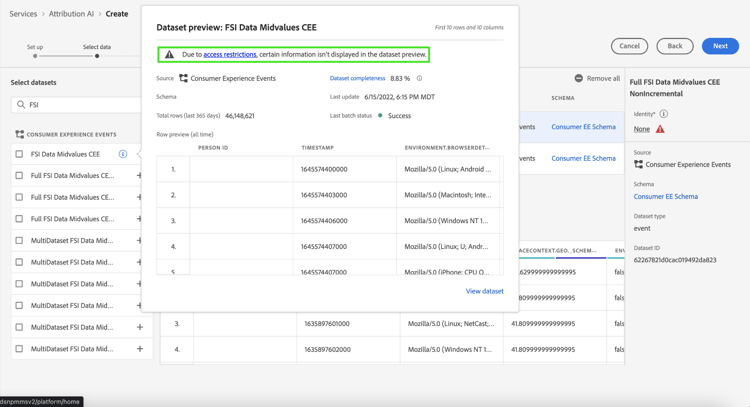The image size is (750, 407).
Task: Go to Services in the breadcrumb
Action: [x=23, y=14]
